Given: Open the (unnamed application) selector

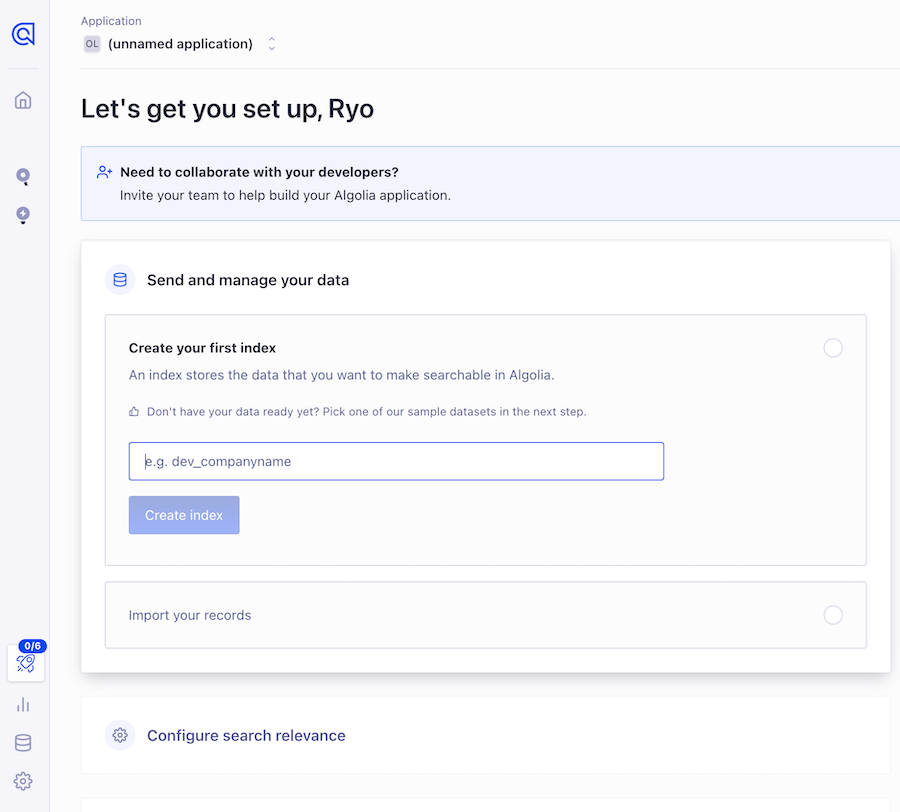Looking at the screenshot, I should click(180, 44).
